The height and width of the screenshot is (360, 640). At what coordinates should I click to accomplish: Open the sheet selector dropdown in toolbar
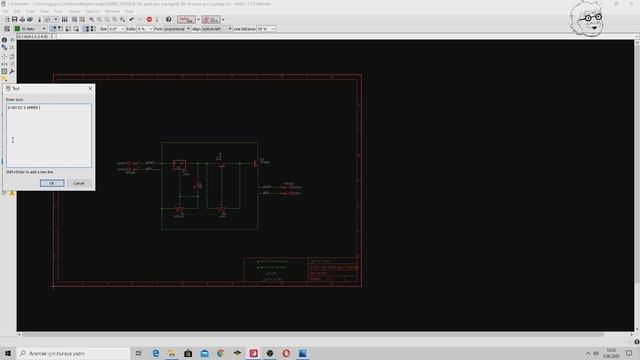point(51,19)
